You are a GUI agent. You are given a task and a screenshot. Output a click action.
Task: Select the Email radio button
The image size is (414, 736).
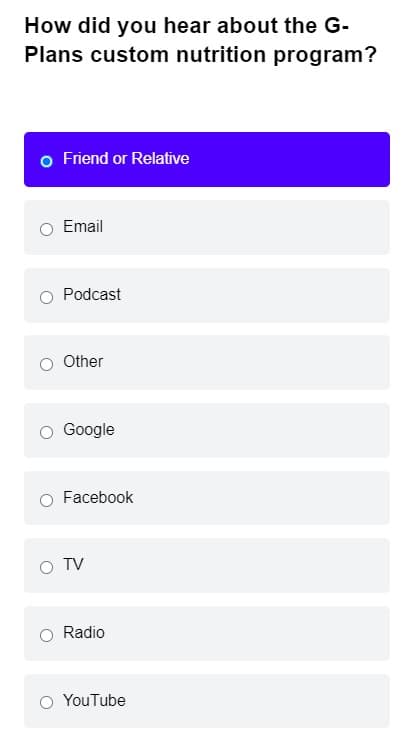click(x=46, y=230)
